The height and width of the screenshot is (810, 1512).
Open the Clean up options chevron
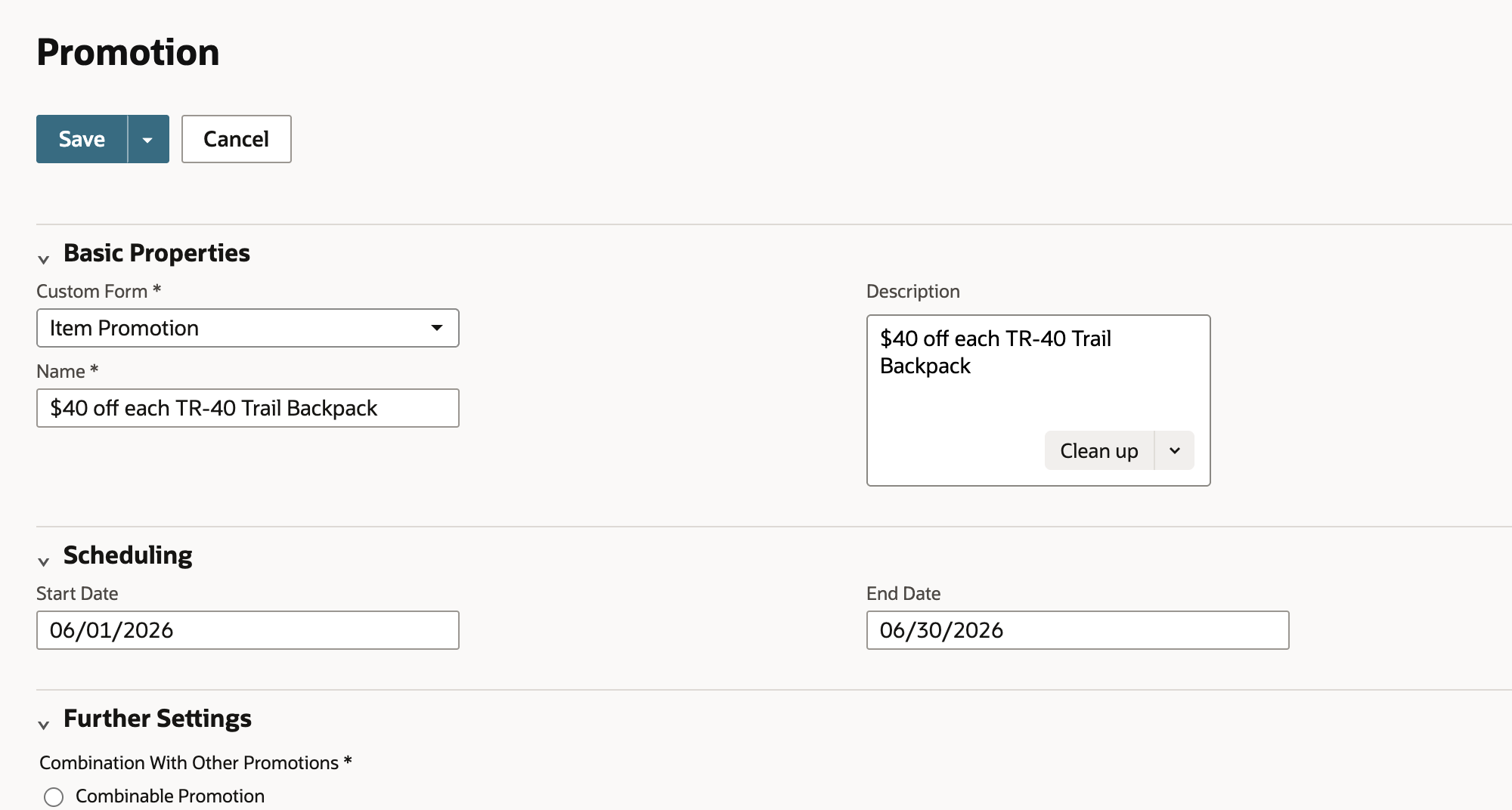[x=1175, y=450]
